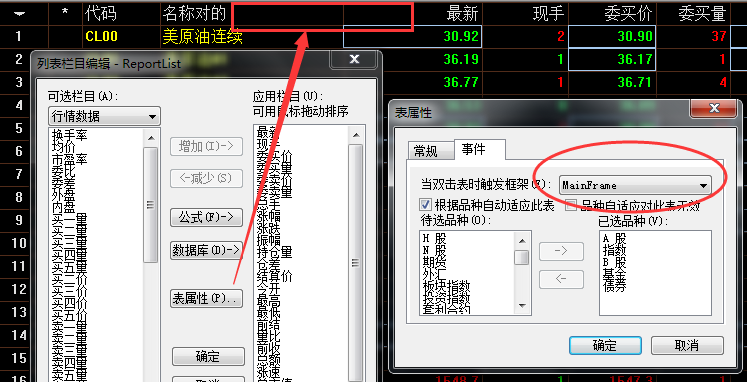Click the asterisk column header
The image size is (747, 382).
pos(65,12)
